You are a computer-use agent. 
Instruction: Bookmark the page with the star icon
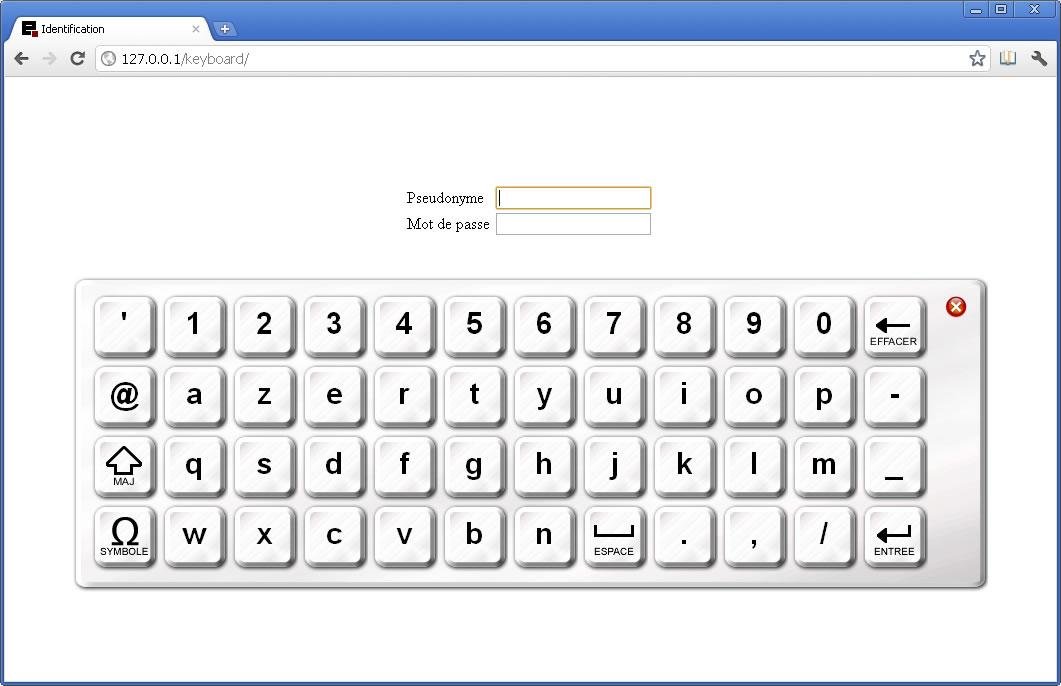click(977, 58)
